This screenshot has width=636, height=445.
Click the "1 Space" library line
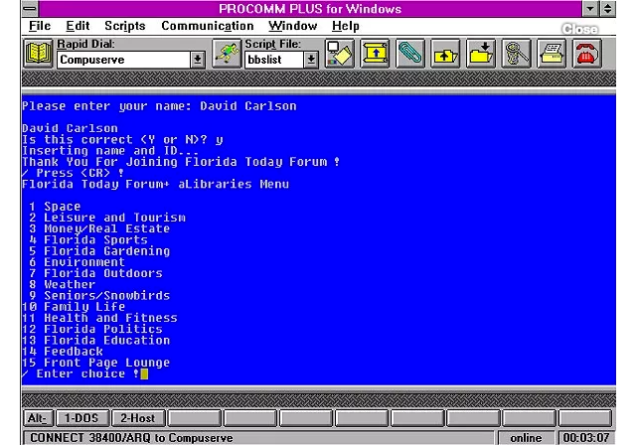point(55,206)
